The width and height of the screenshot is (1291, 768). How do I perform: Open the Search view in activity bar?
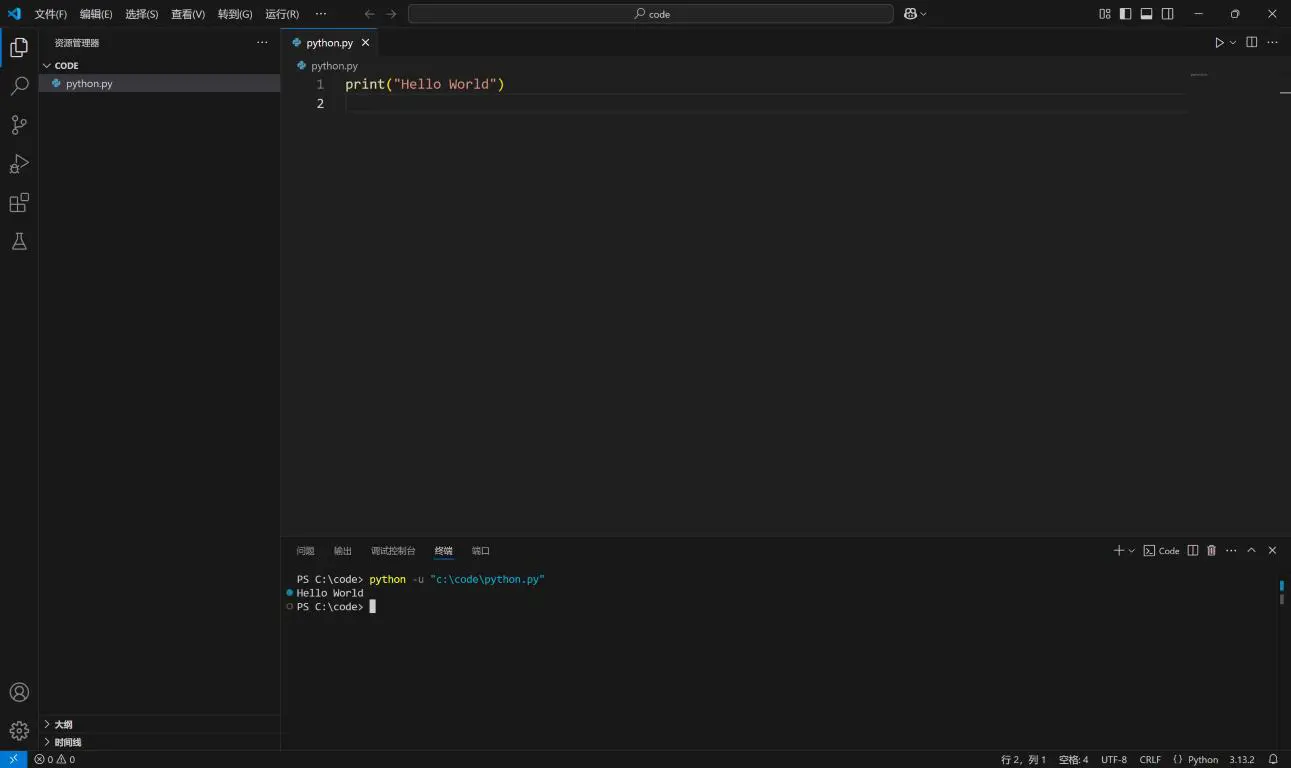coord(19,87)
